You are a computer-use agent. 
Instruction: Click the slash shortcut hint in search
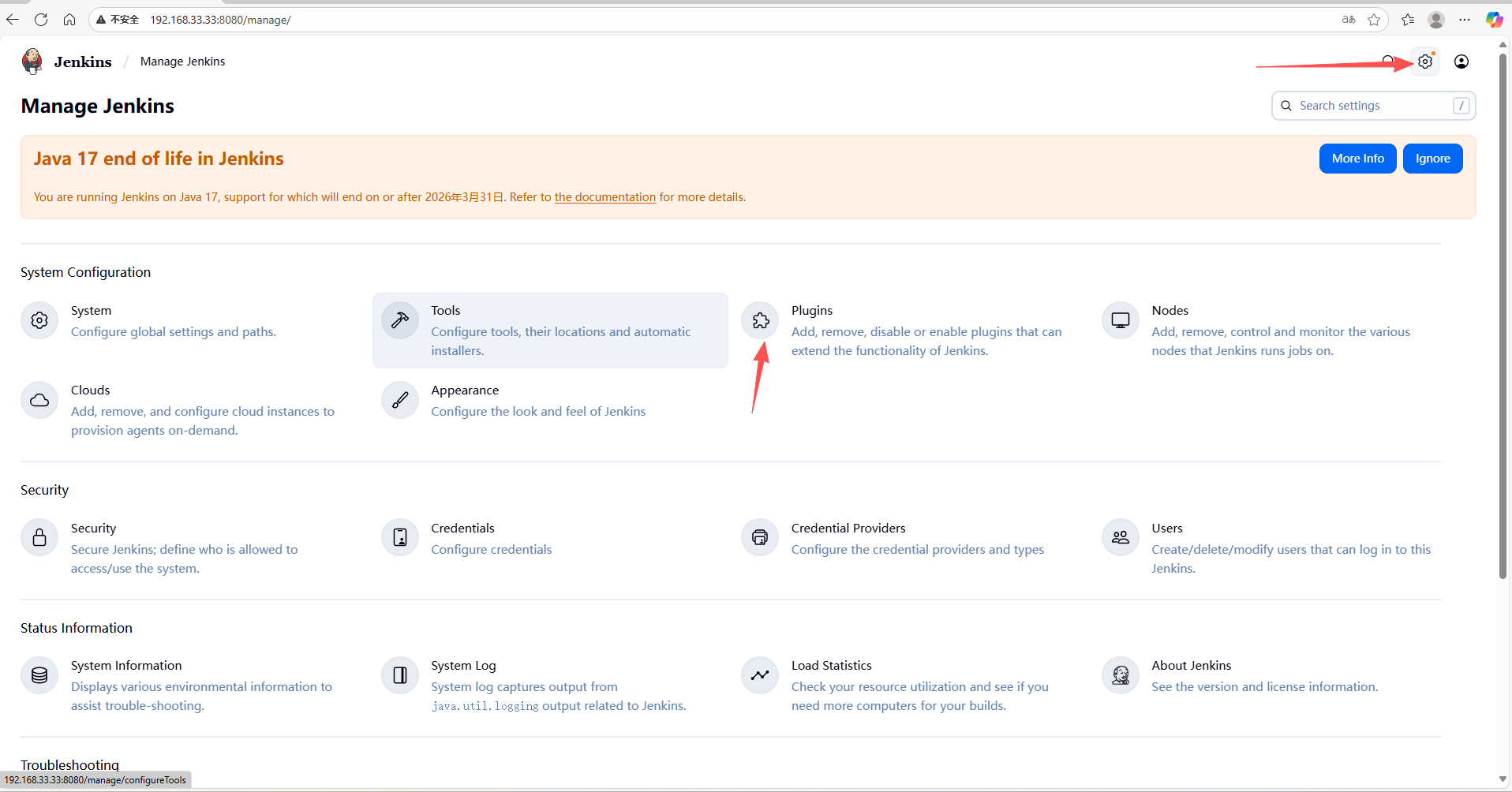(x=1461, y=106)
